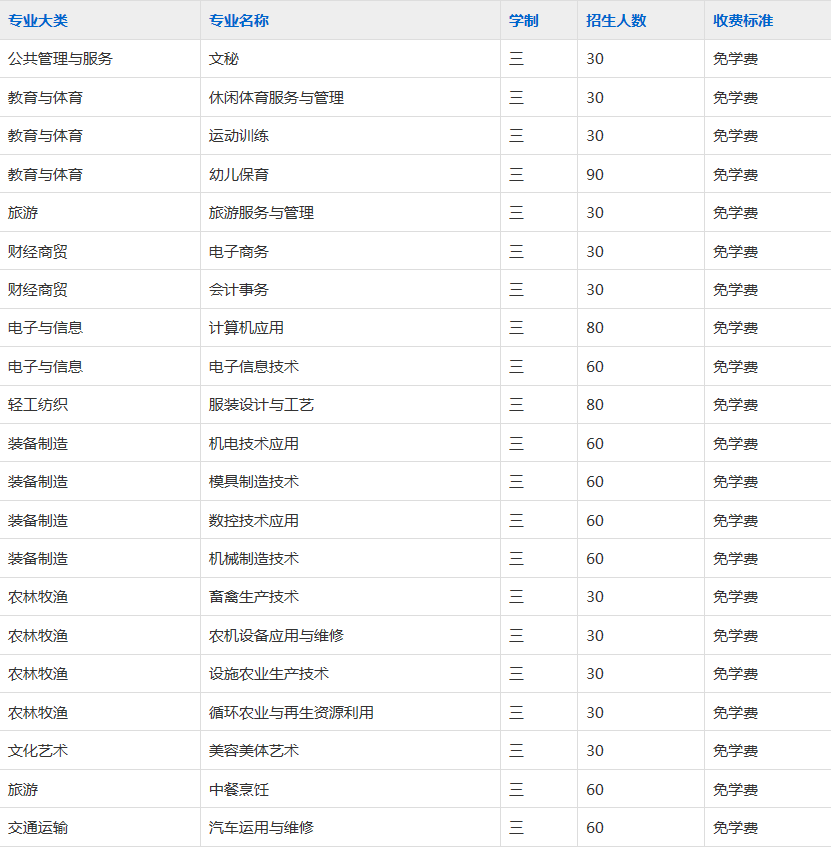Click enrollment 60 in the 中餐烹饪 row
The width and height of the screenshot is (831, 847).
pyautogui.click(x=595, y=790)
